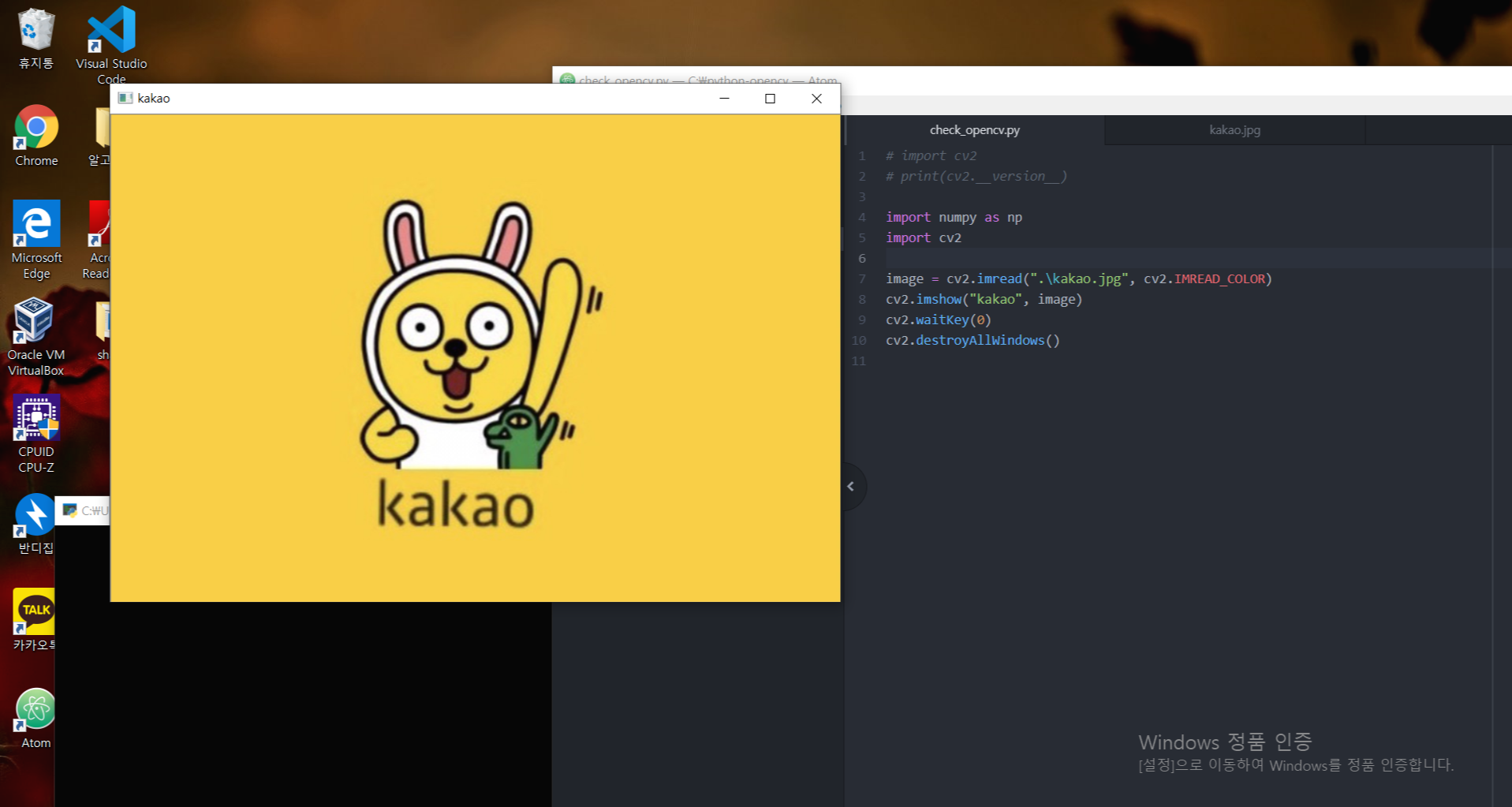Click the cv2.waitKey(0) line
This screenshot has height=807, width=1512.
[938, 319]
